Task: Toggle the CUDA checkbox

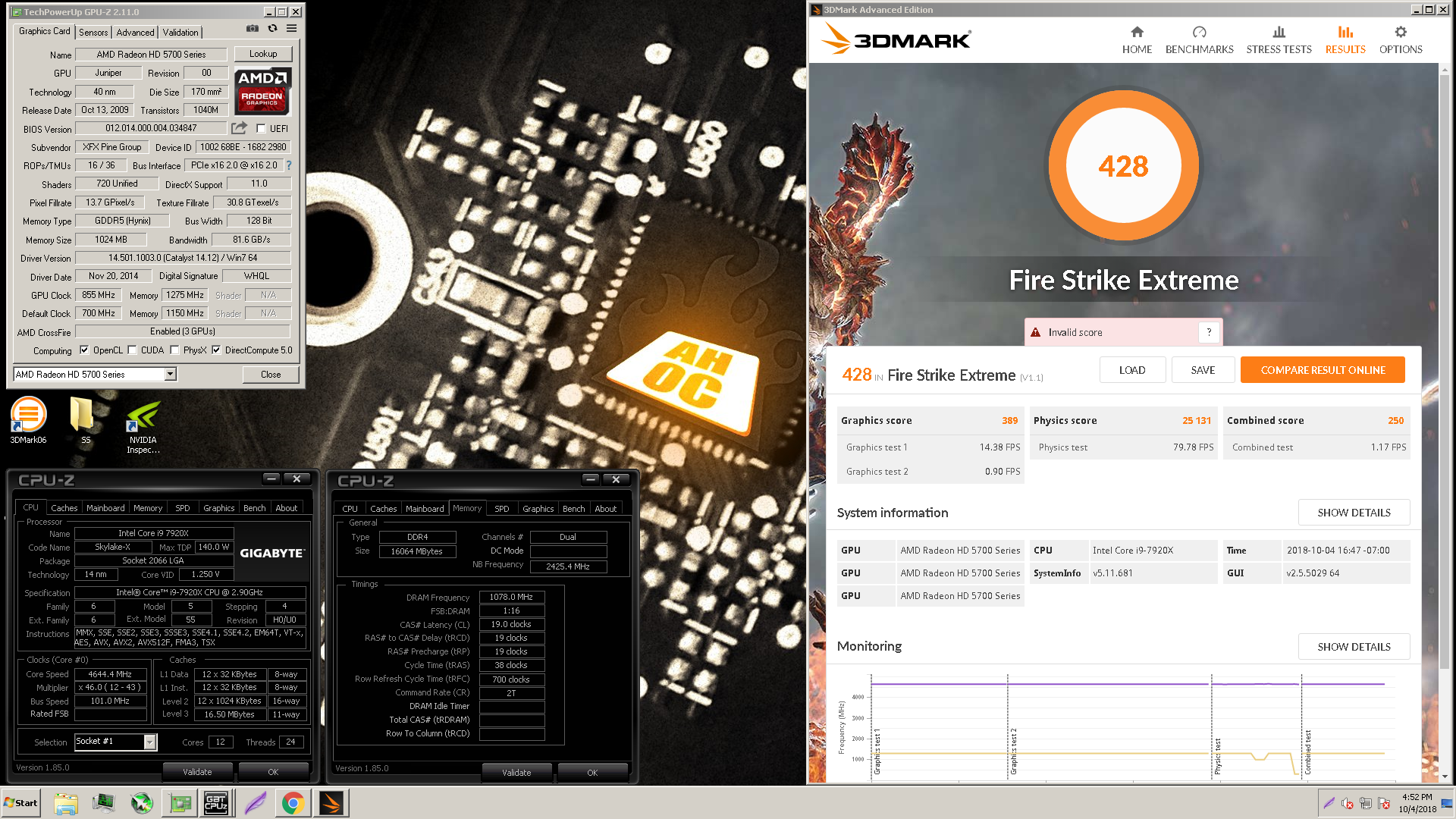Action: 133,350
